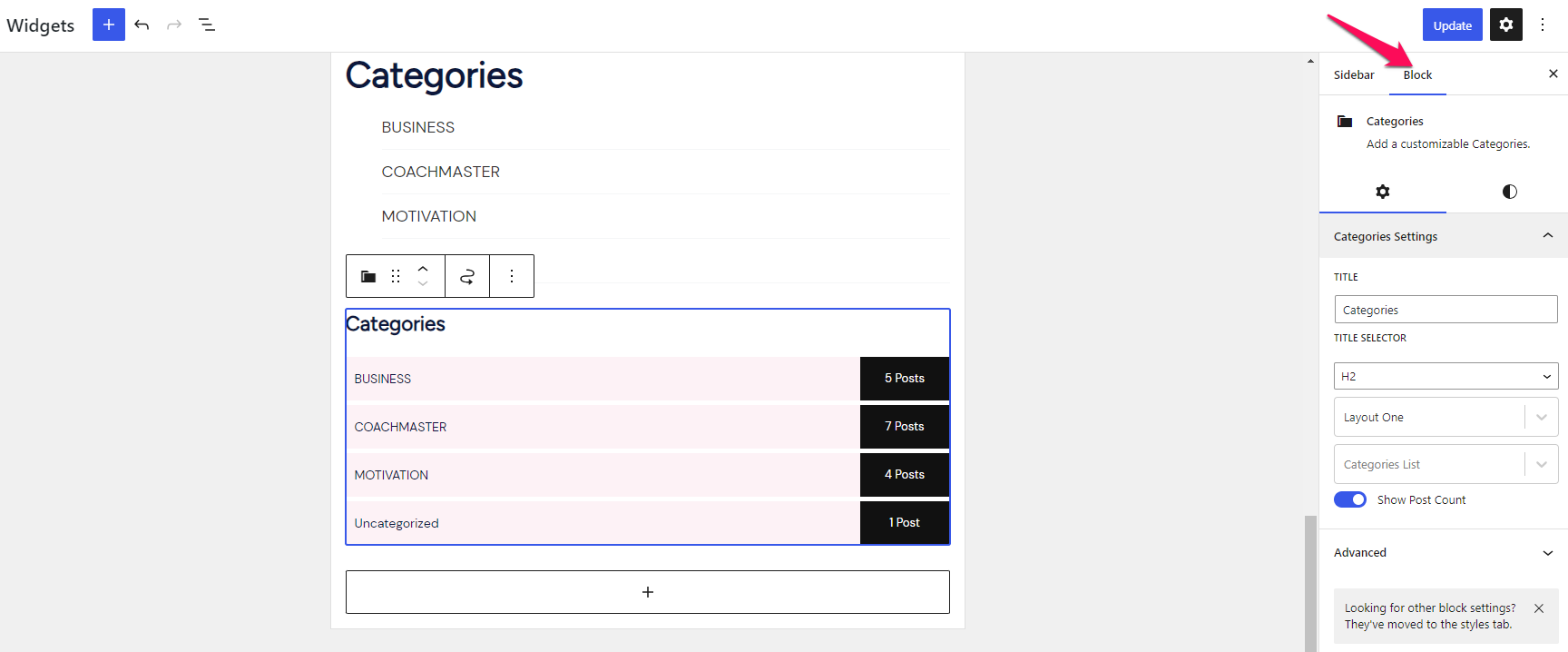This screenshot has height=652, width=1568.
Task: Move the Categories block up
Action: click(x=423, y=269)
